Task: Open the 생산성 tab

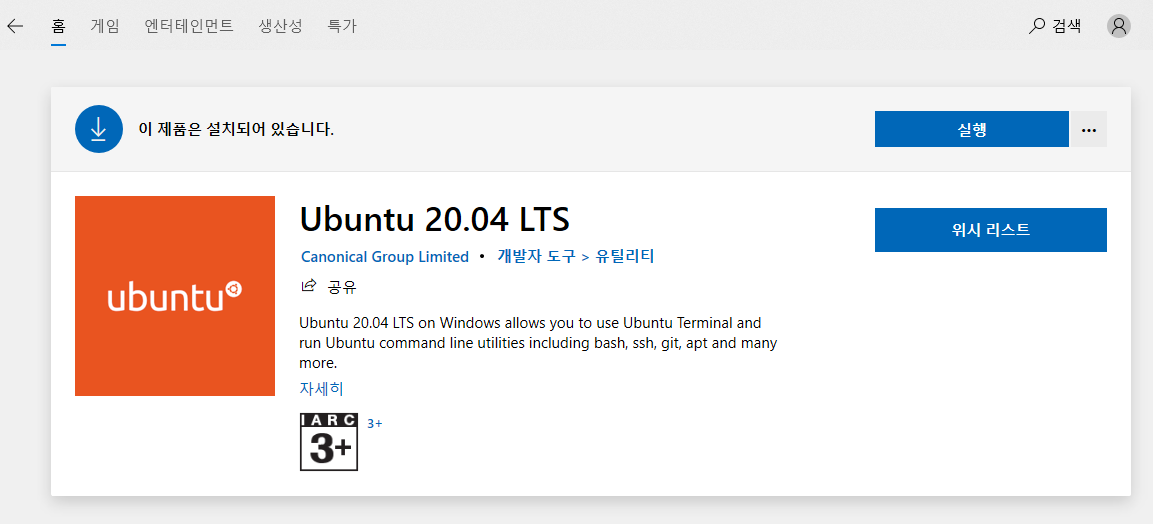Action: (x=280, y=26)
